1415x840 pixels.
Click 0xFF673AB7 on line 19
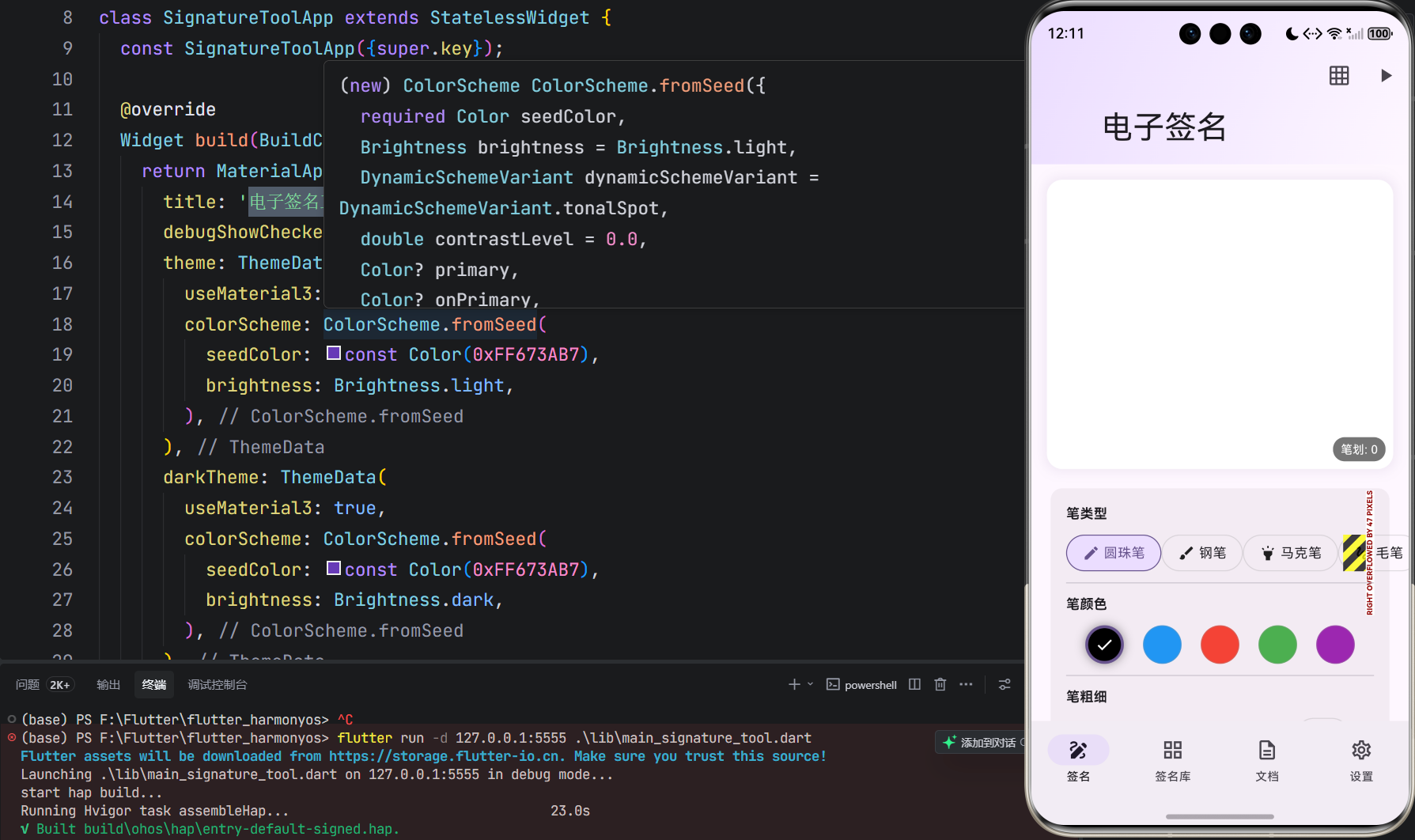pos(526,354)
